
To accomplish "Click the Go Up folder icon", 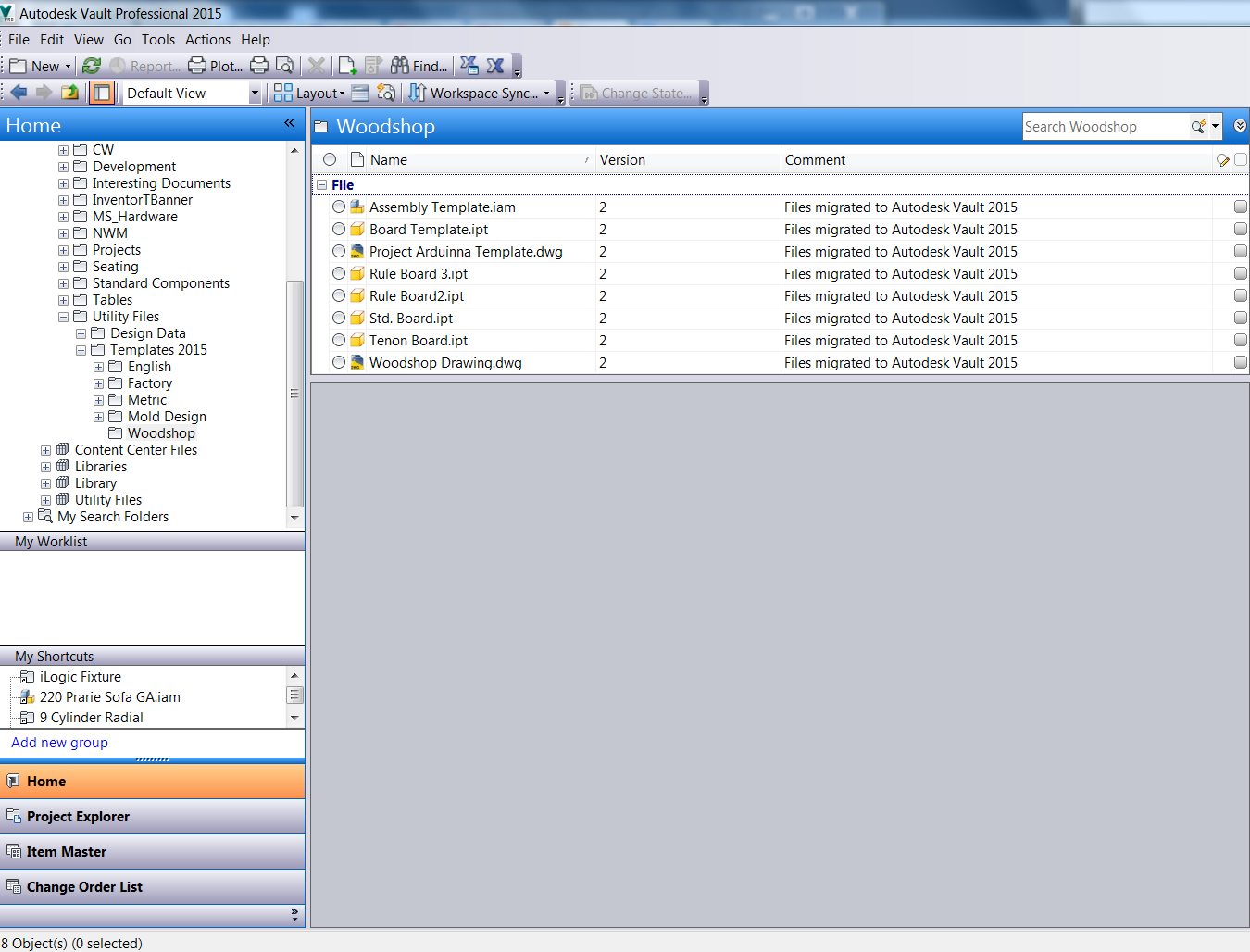I will (69, 93).
